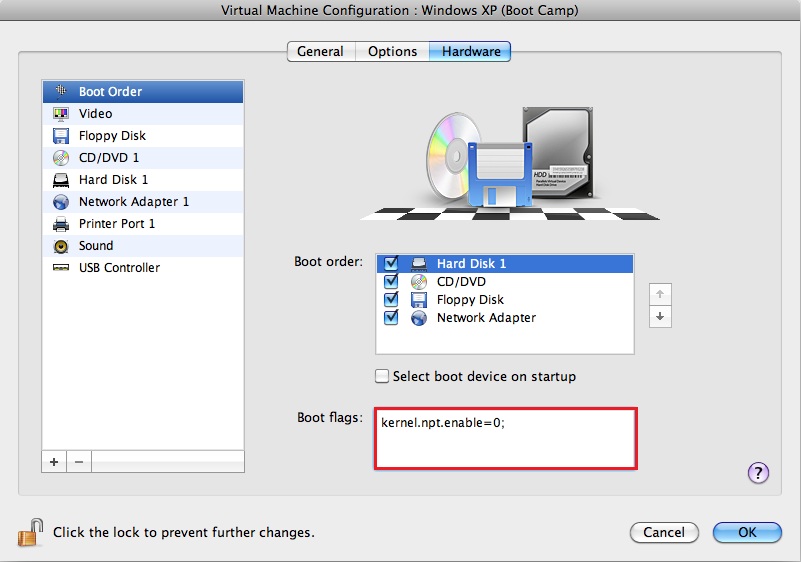Click the Network Adapter globe icon in boot order
This screenshot has height=562, width=801.
coord(419,318)
